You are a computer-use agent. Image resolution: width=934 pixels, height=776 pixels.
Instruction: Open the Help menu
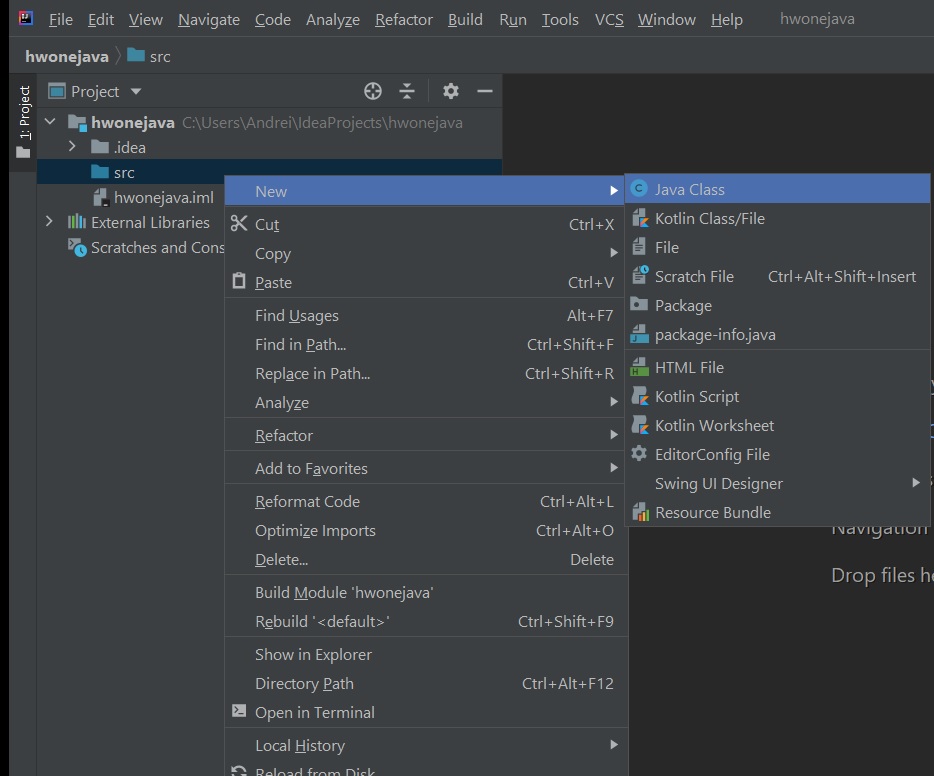[727, 20]
